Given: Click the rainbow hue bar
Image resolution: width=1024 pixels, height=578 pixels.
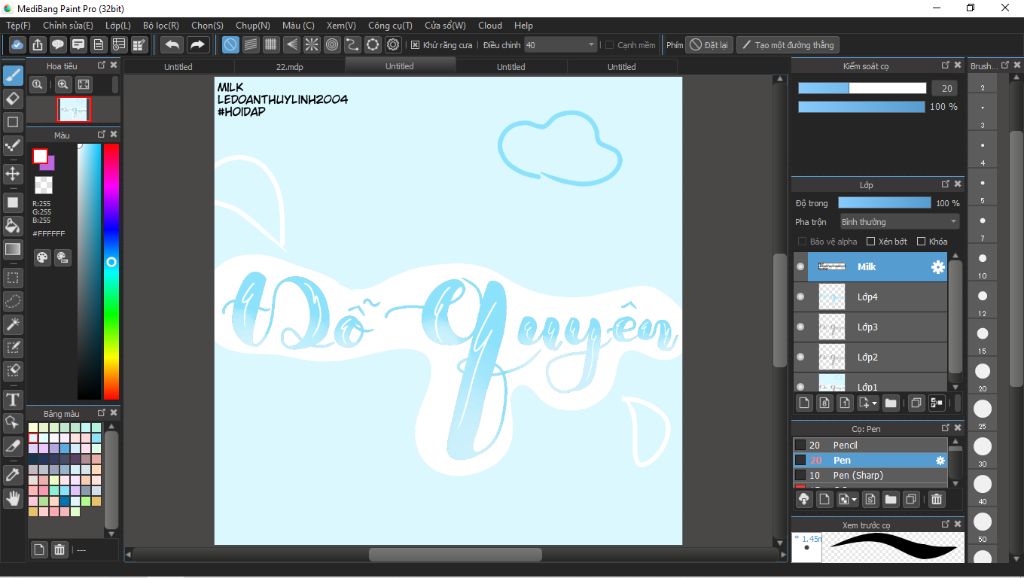Looking at the screenshot, I should click(x=112, y=271).
